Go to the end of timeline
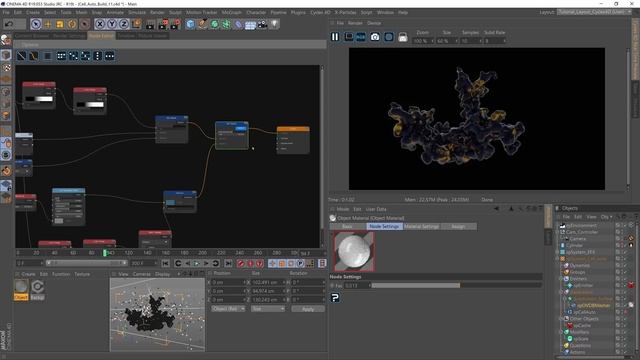 [x=228, y=264]
